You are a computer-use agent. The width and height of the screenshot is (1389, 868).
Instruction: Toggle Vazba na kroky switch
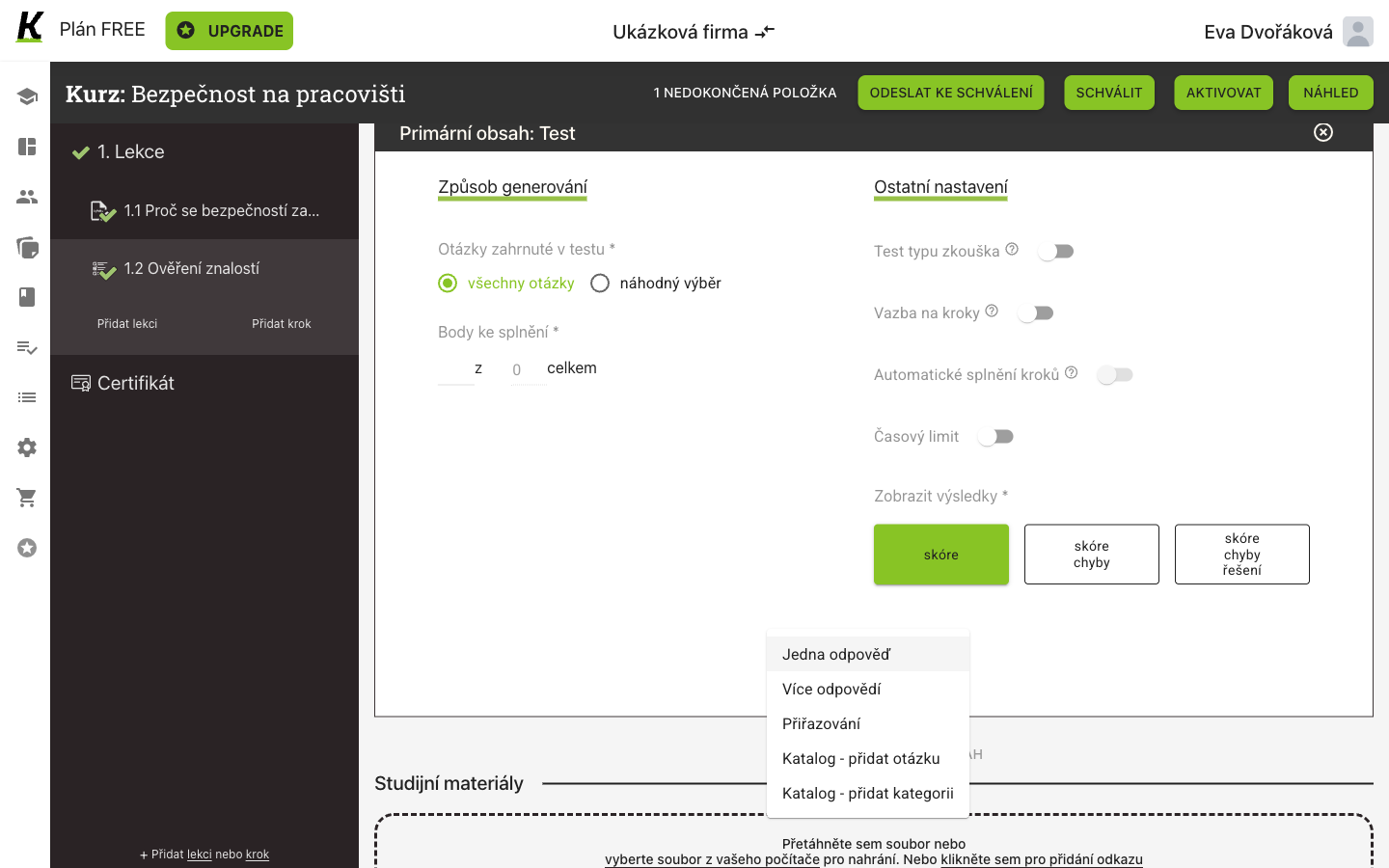click(1036, 313)
